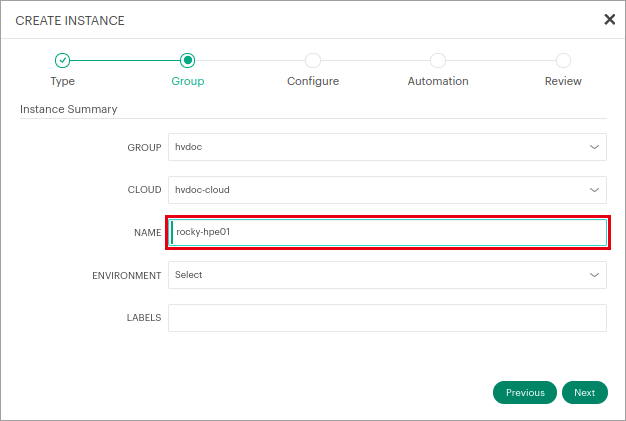Select the Configure step label
Viewport: 626px width, 421px height.
tap(313, 81)
